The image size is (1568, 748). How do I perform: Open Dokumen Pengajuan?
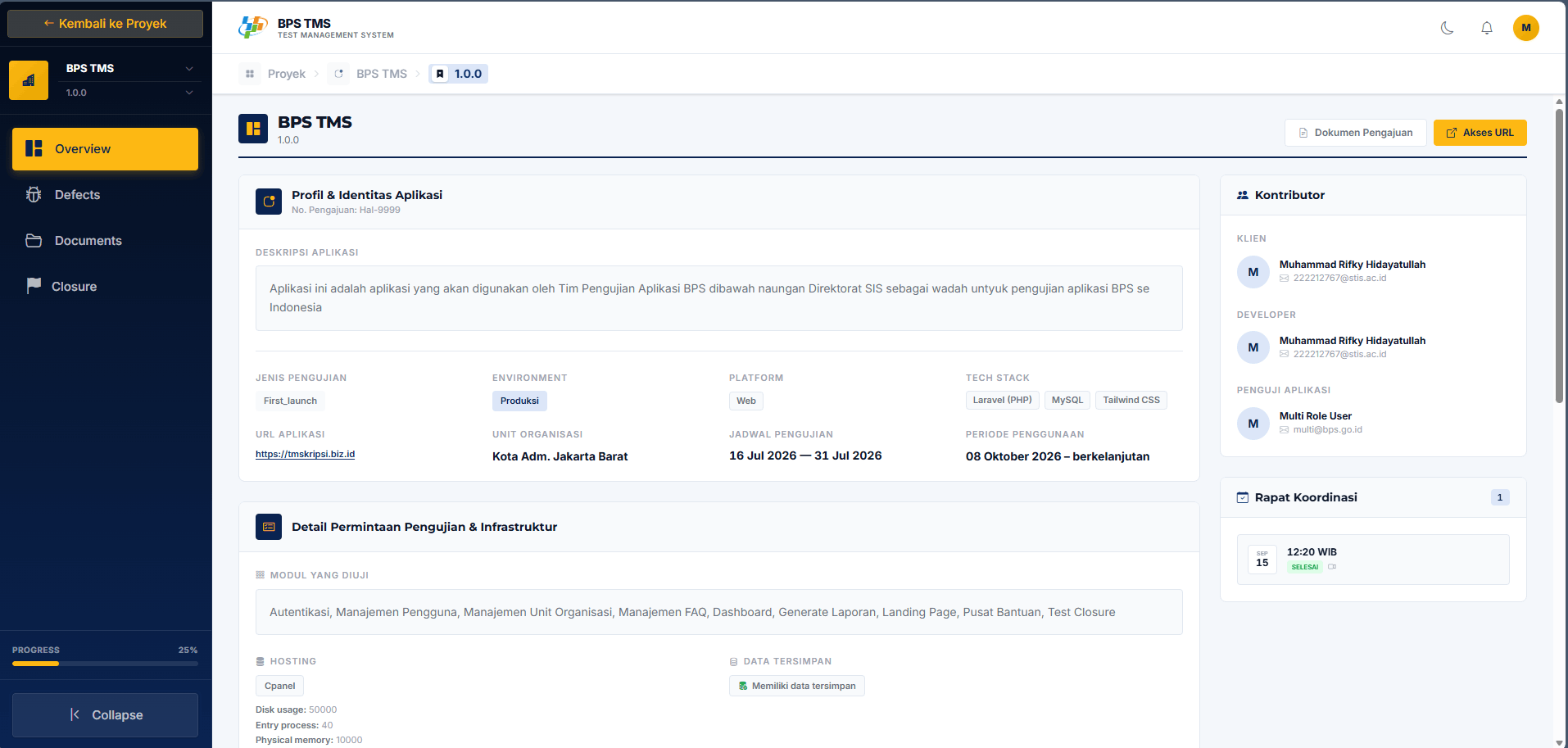pyautogui.click(x=1356, y=133)
